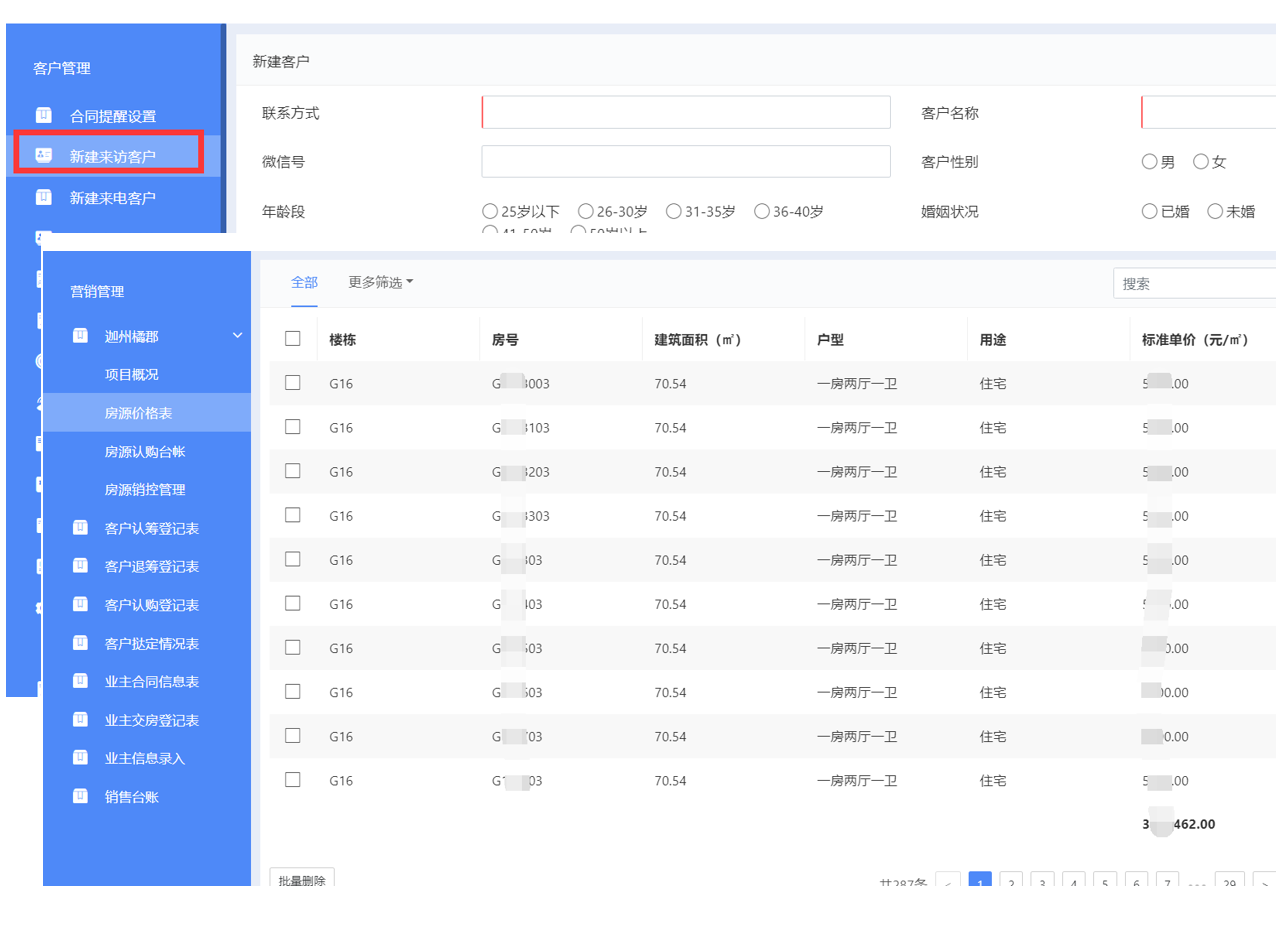Image resolution: width=1276 pixels, height=928 pixels.
Task: Choose the 已婚 marital status option
Action: 1149,211
